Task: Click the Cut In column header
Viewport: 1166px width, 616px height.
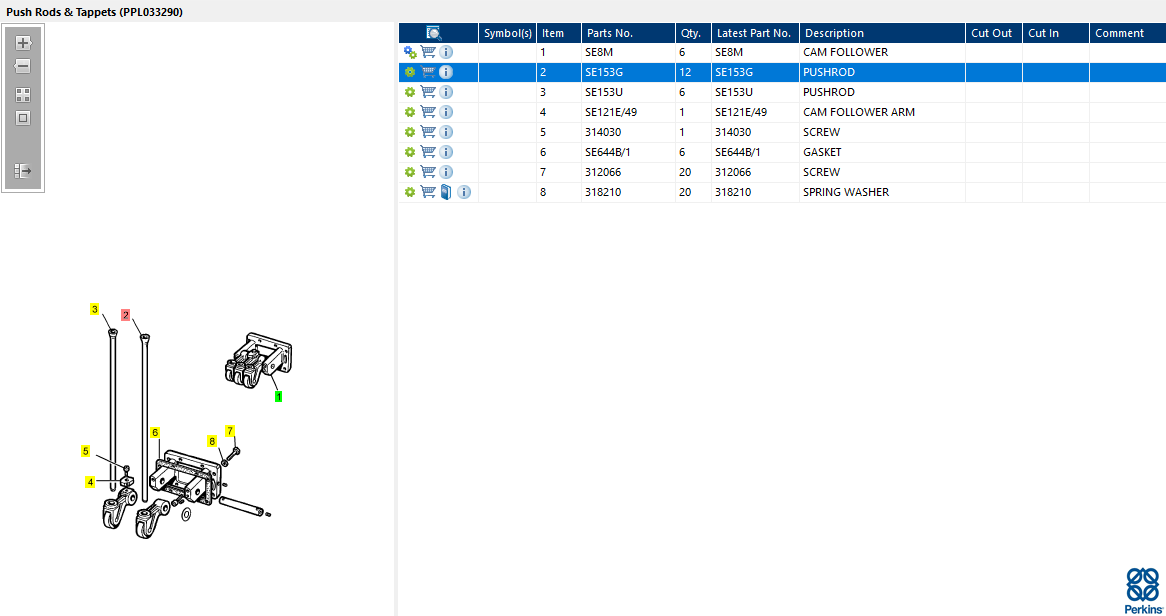Action: point(1056,33)
